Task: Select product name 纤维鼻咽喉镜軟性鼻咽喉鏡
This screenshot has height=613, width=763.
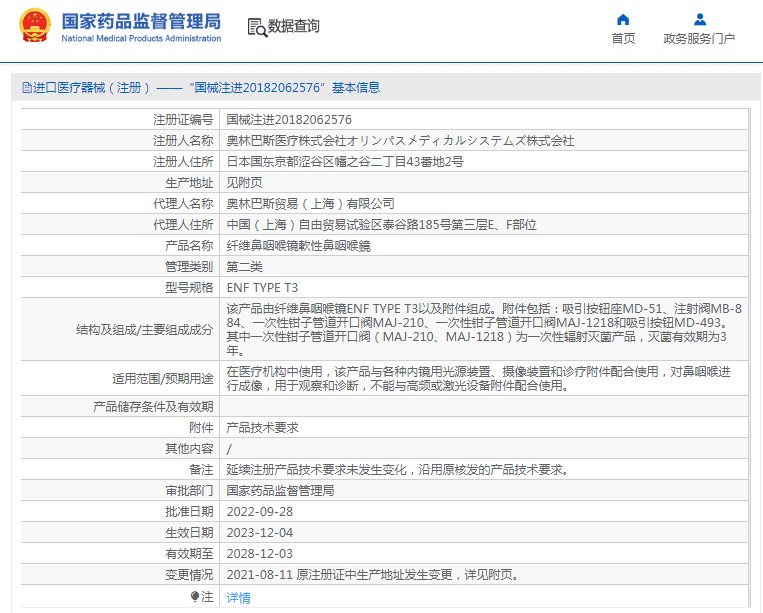Action: pyautogui.click(x=298, y=246)
